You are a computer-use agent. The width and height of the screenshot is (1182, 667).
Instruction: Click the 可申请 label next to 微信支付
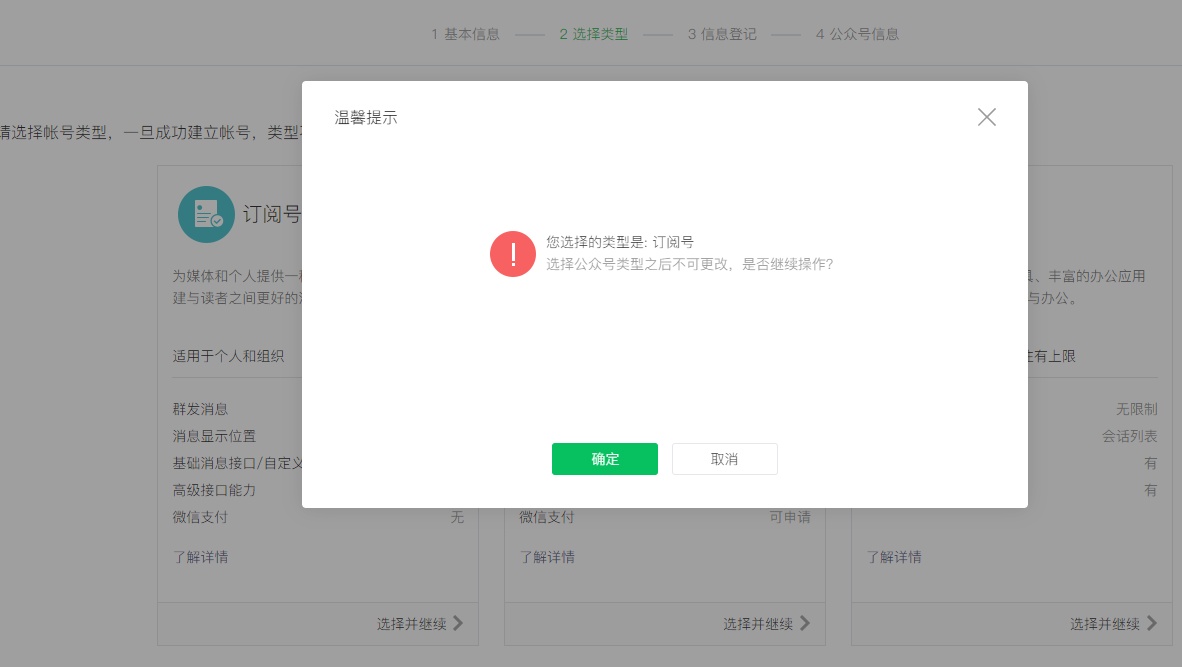coord(788,517)
